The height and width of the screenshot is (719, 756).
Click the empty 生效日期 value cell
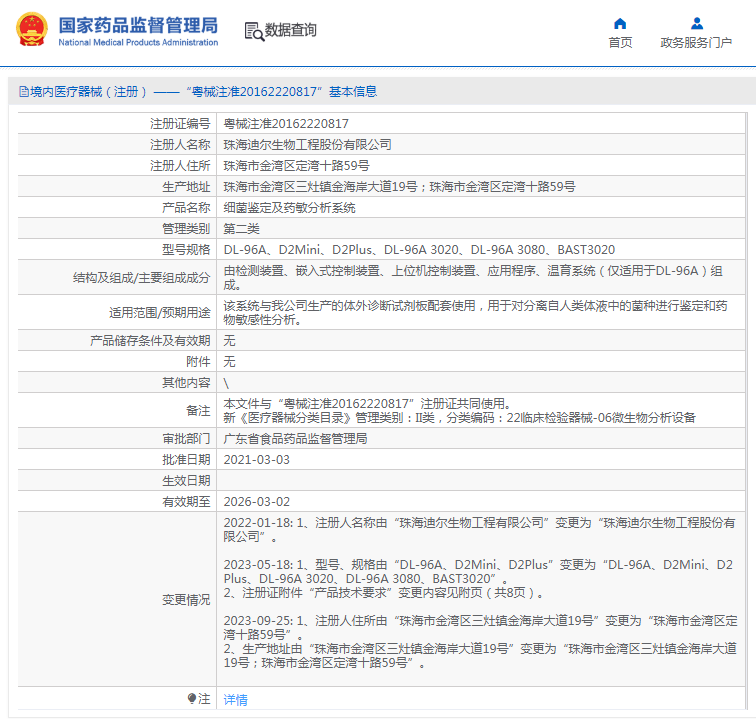point(481,481)
